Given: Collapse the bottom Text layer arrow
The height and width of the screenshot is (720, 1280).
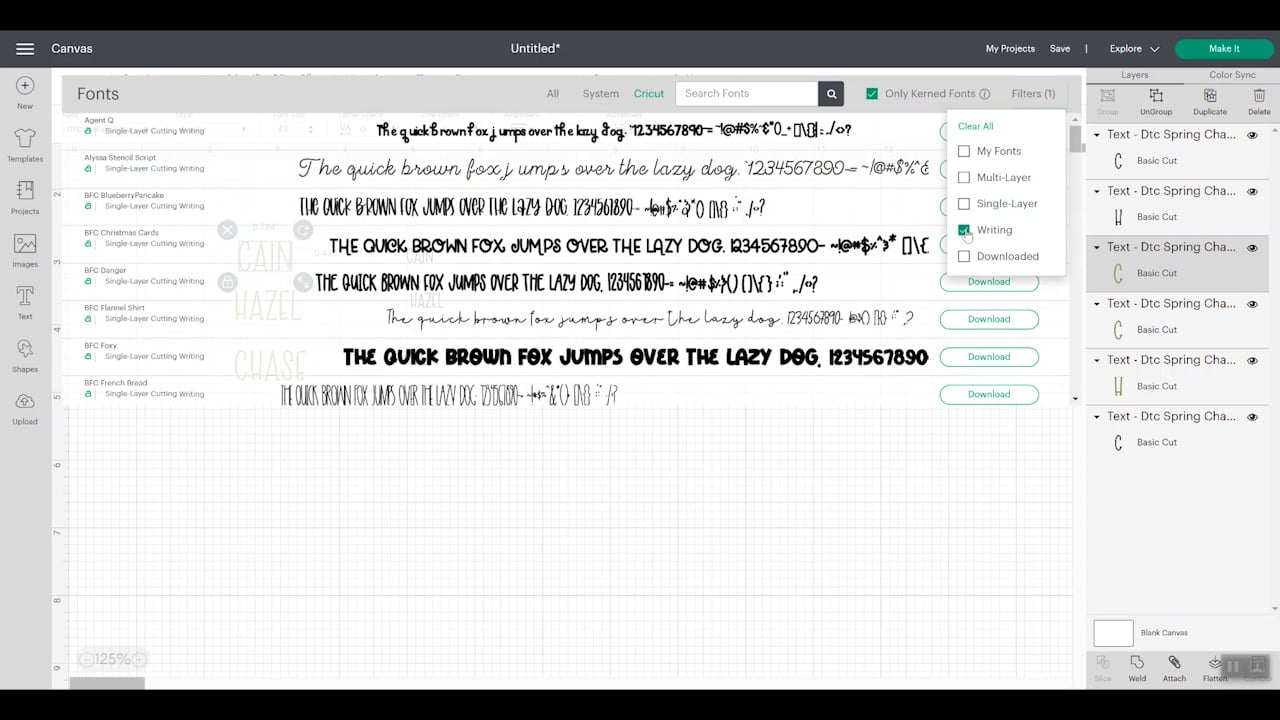Looking at the screenshot, I should click(x=1097, y=417).
